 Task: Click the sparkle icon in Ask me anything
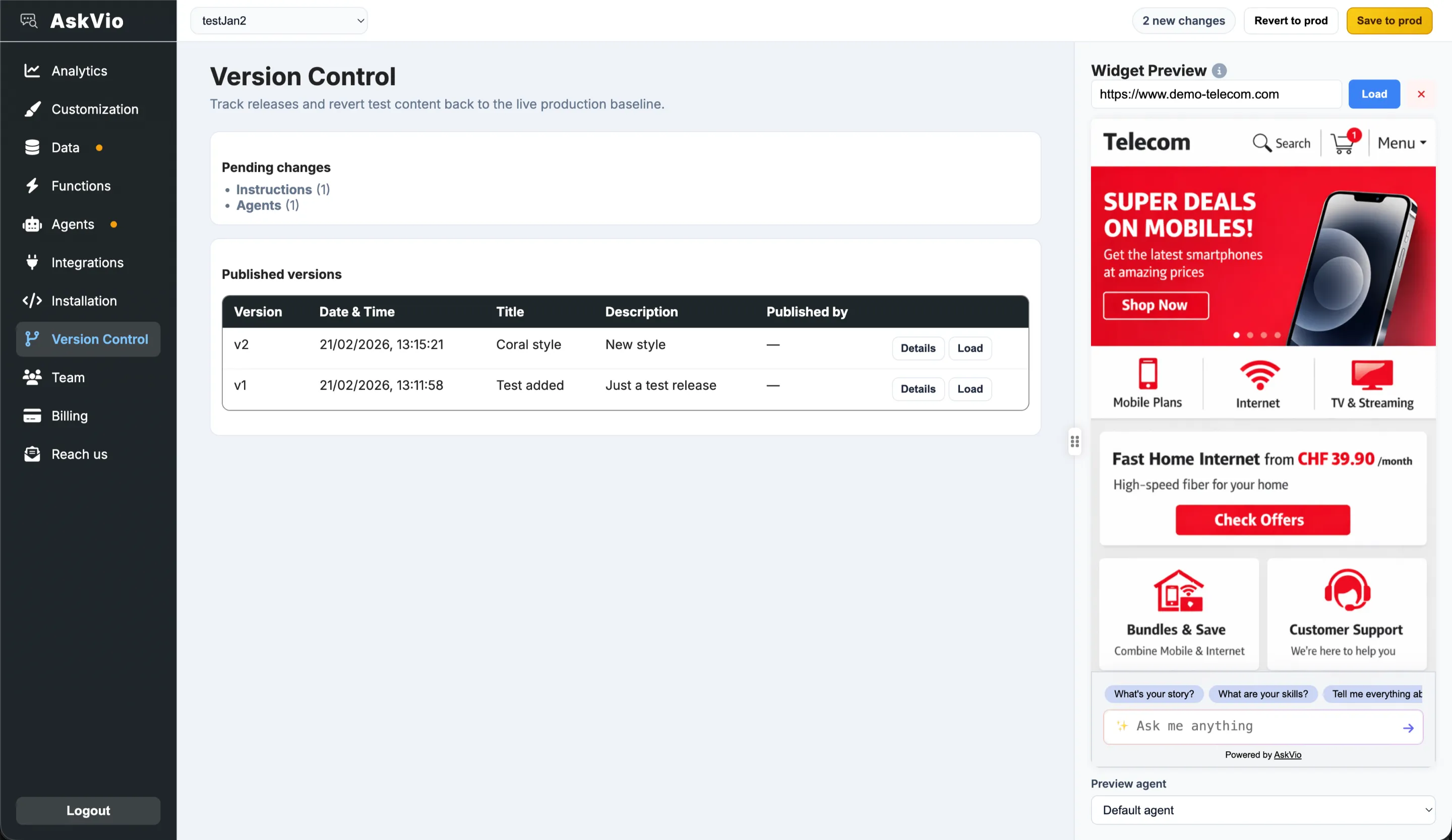(x=1122, y=726)
